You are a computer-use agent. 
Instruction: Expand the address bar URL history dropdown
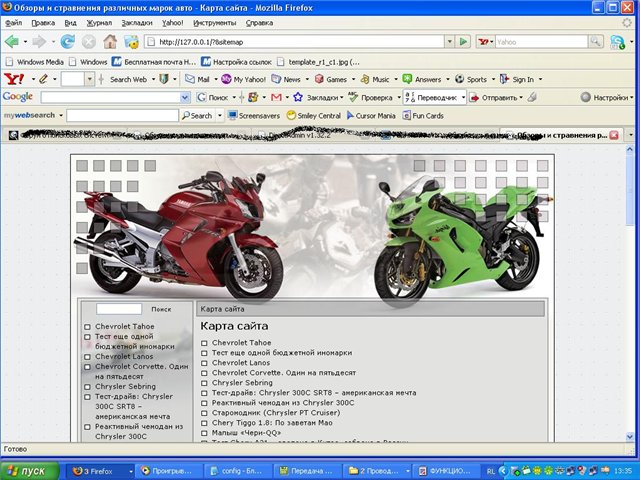(x=448, y=42)
